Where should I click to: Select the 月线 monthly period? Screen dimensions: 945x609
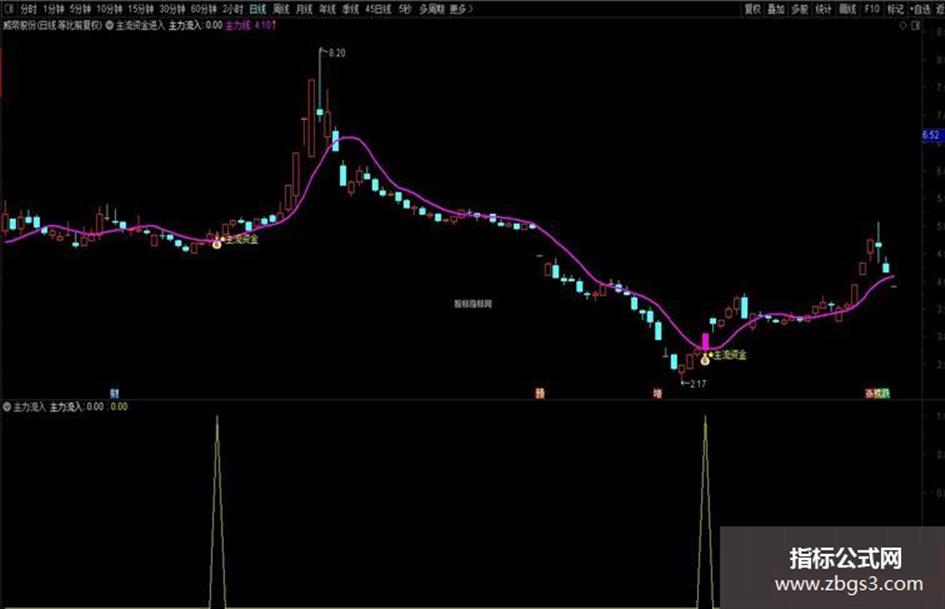click(x=304, y=9)
